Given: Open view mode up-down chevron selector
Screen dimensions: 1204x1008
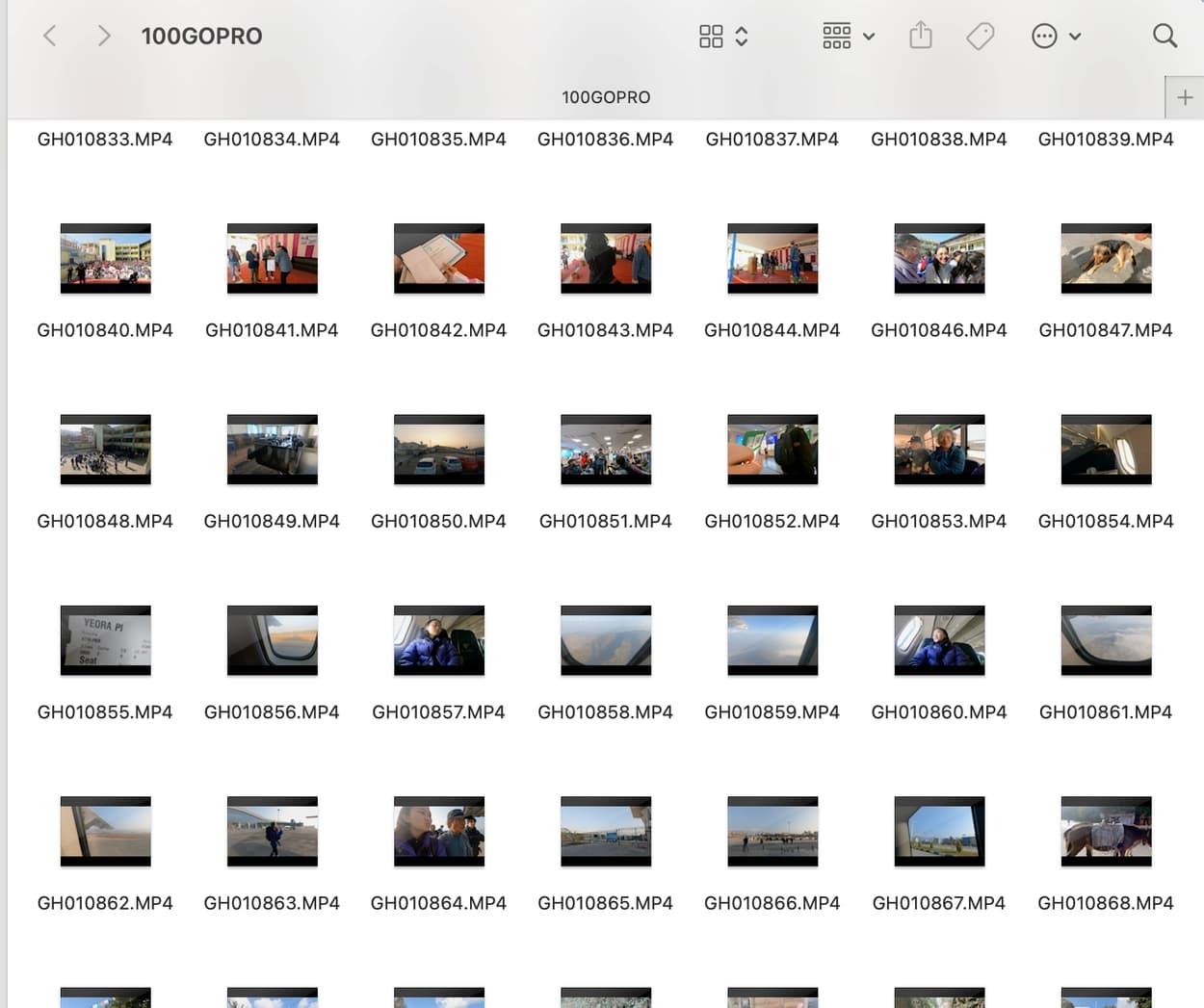Looking at the screenshot, I should [742, 37].
